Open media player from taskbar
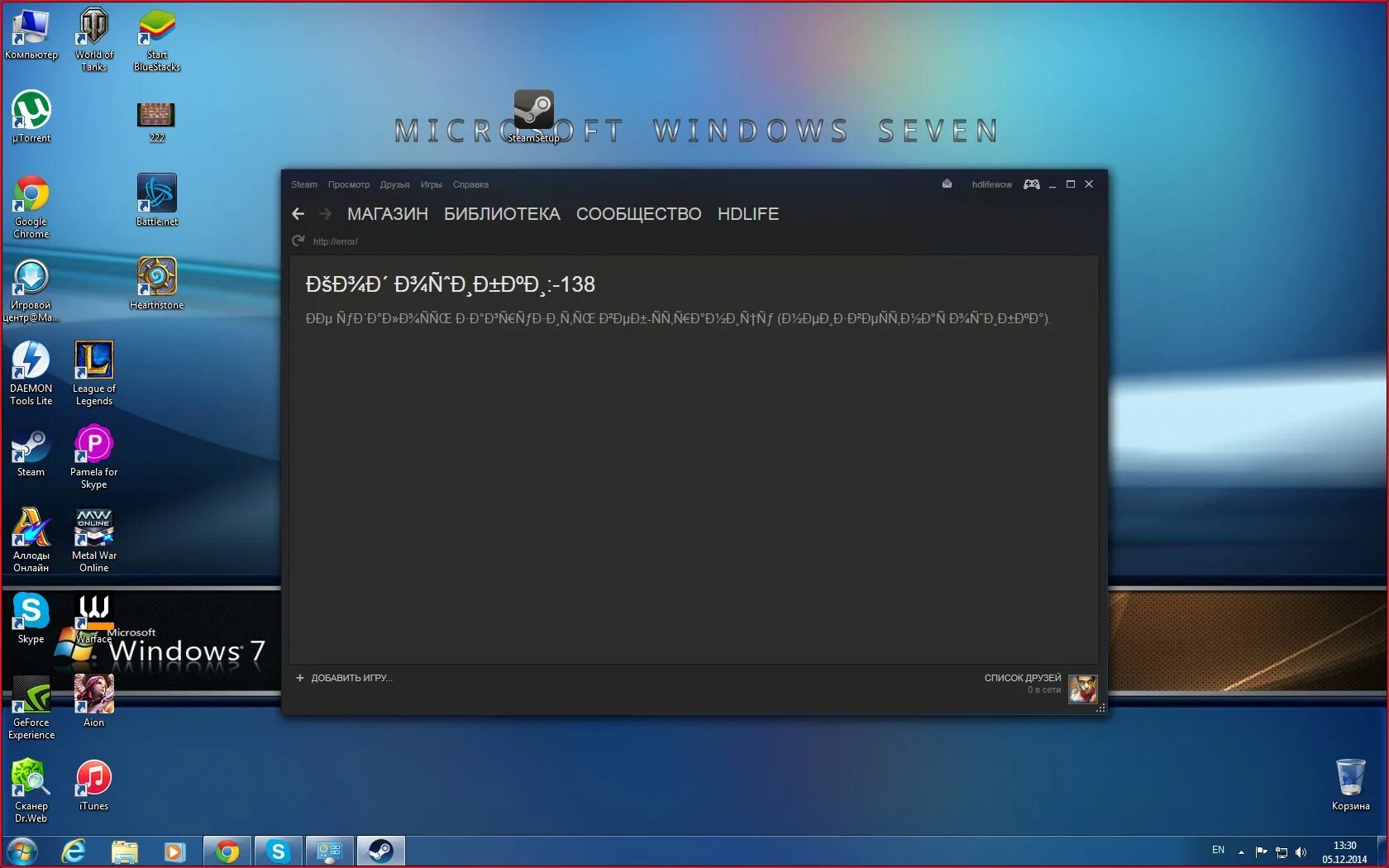The height and width of the screenshot is (868, 1389). [174, 851]
